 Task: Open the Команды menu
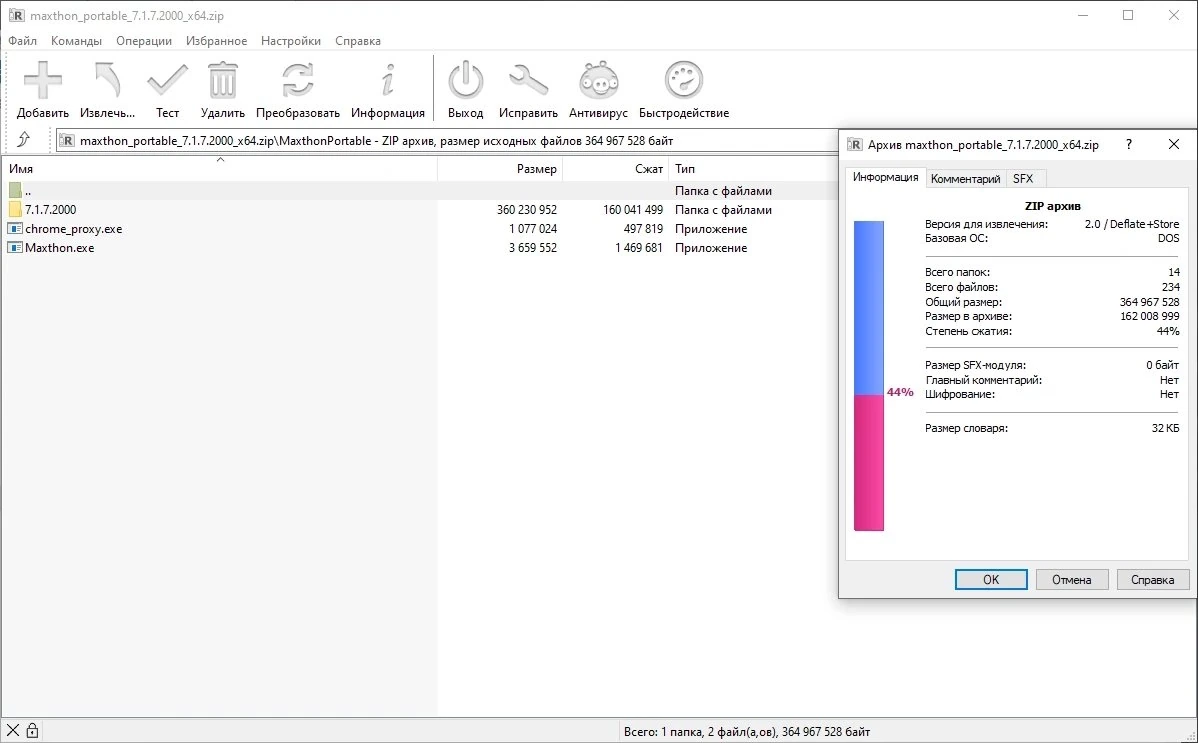point(76,41)
